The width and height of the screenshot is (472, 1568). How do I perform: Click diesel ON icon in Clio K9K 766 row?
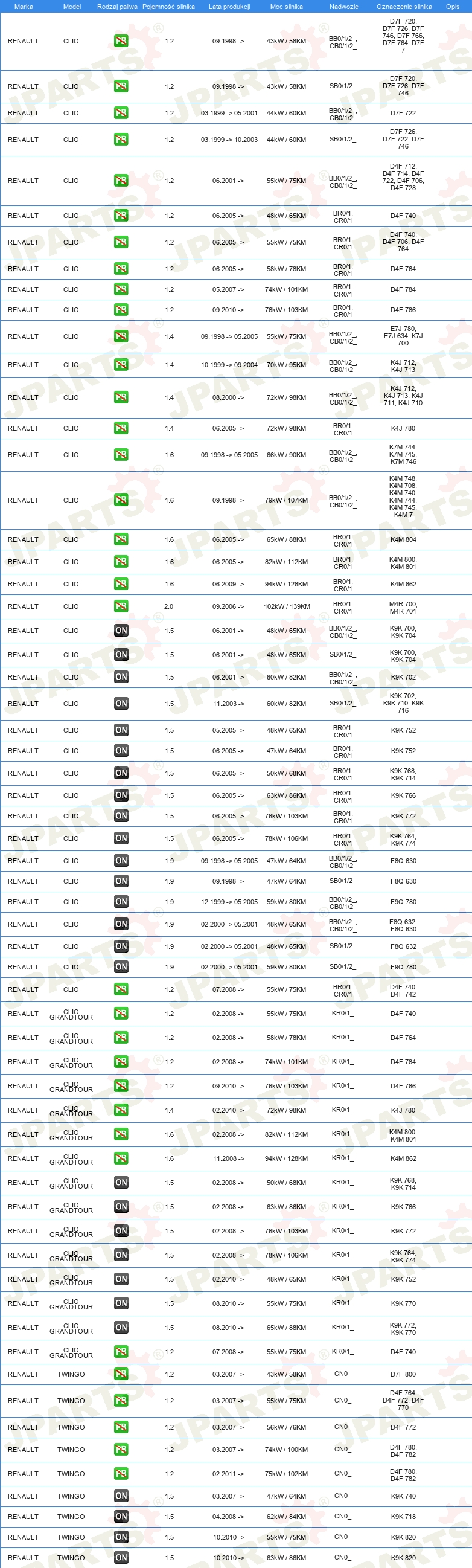point(121,795)
